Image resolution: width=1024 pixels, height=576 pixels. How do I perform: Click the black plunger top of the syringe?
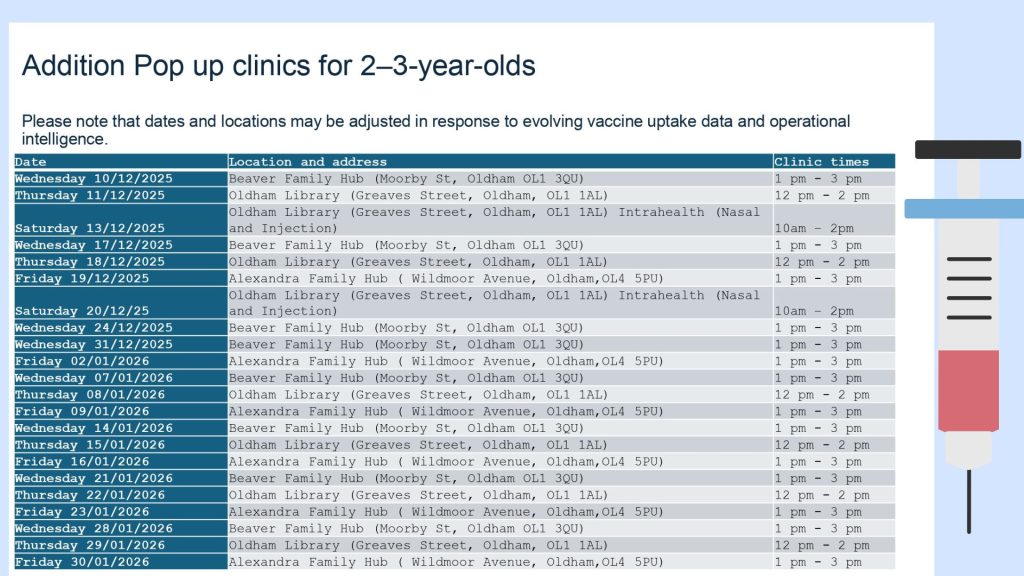[967, 149]
